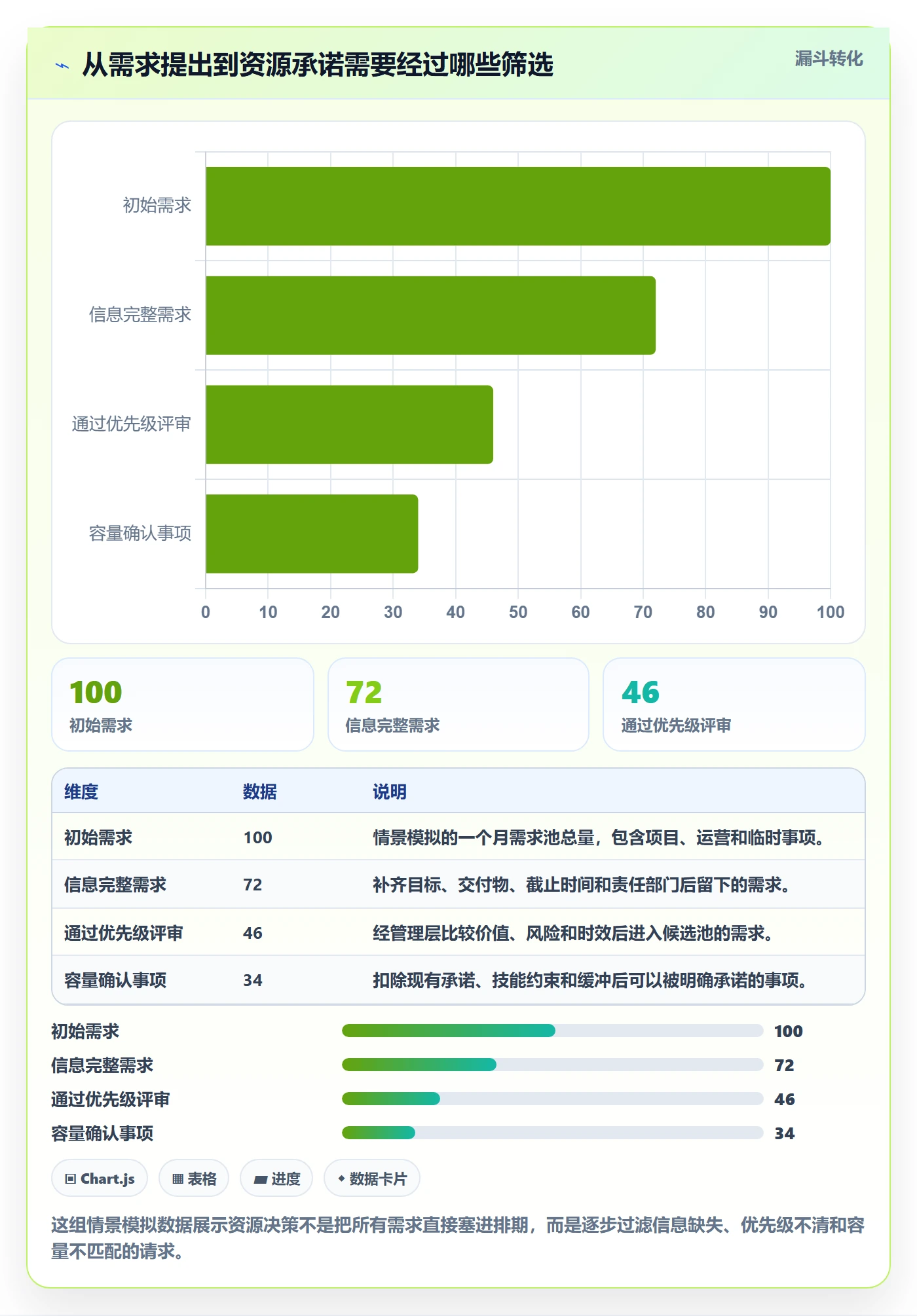The height and width of the screenshot is (1316, 917).
Task: Click the 信息完整需求 progress bar
Action: pyautogui.click(x=552, y=1065)
